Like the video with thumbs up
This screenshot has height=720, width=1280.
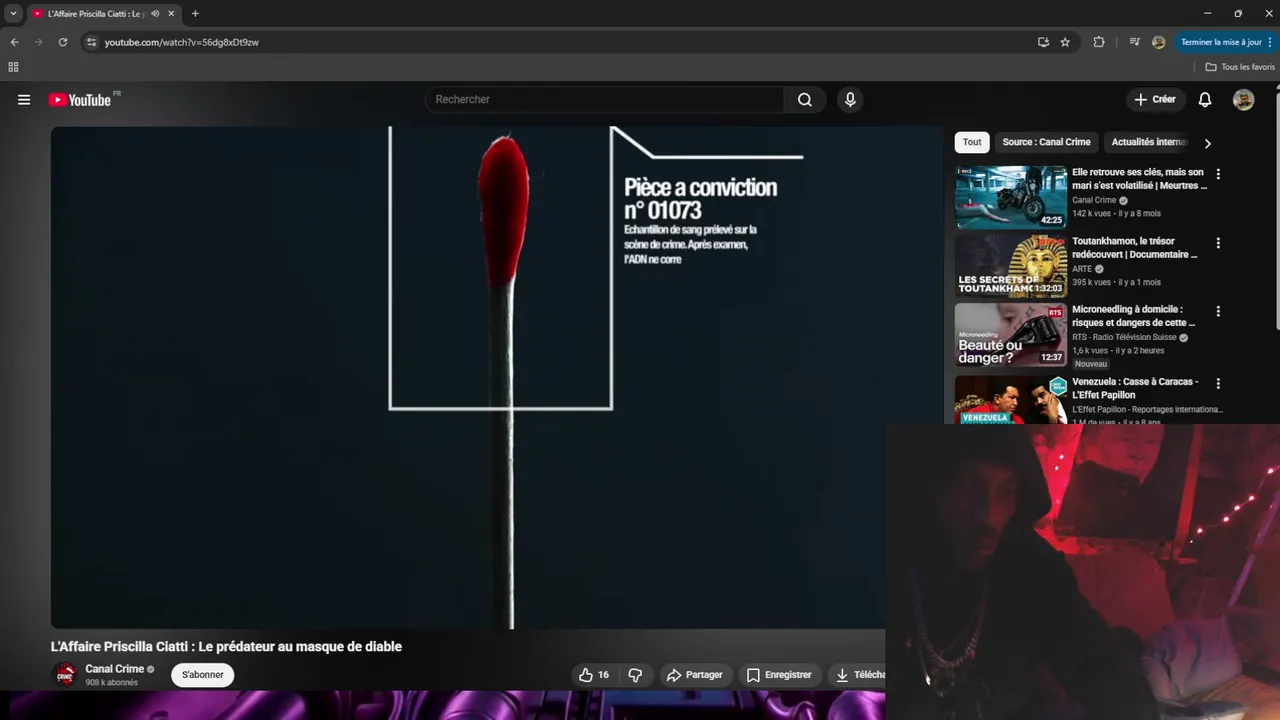point(593,675)
